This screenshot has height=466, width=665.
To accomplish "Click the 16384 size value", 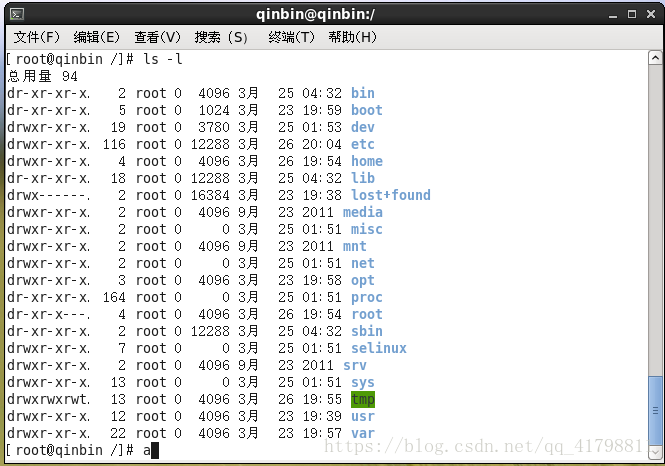I will tap(210, 195).
